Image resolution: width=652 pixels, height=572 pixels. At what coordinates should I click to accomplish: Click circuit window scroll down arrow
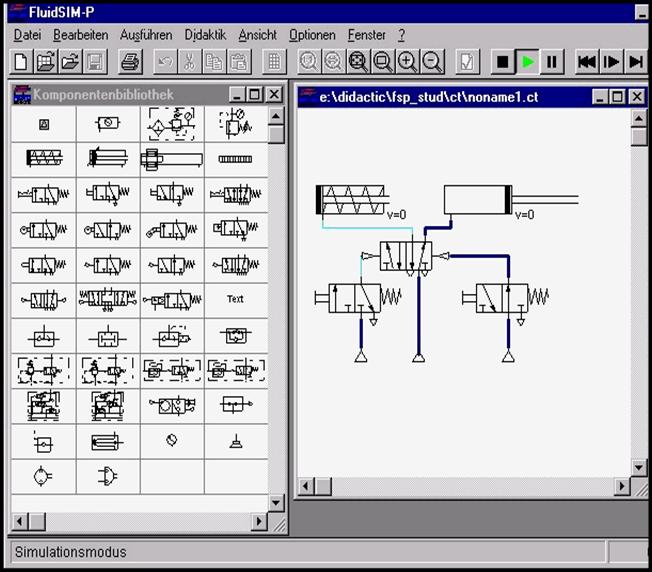639,467
